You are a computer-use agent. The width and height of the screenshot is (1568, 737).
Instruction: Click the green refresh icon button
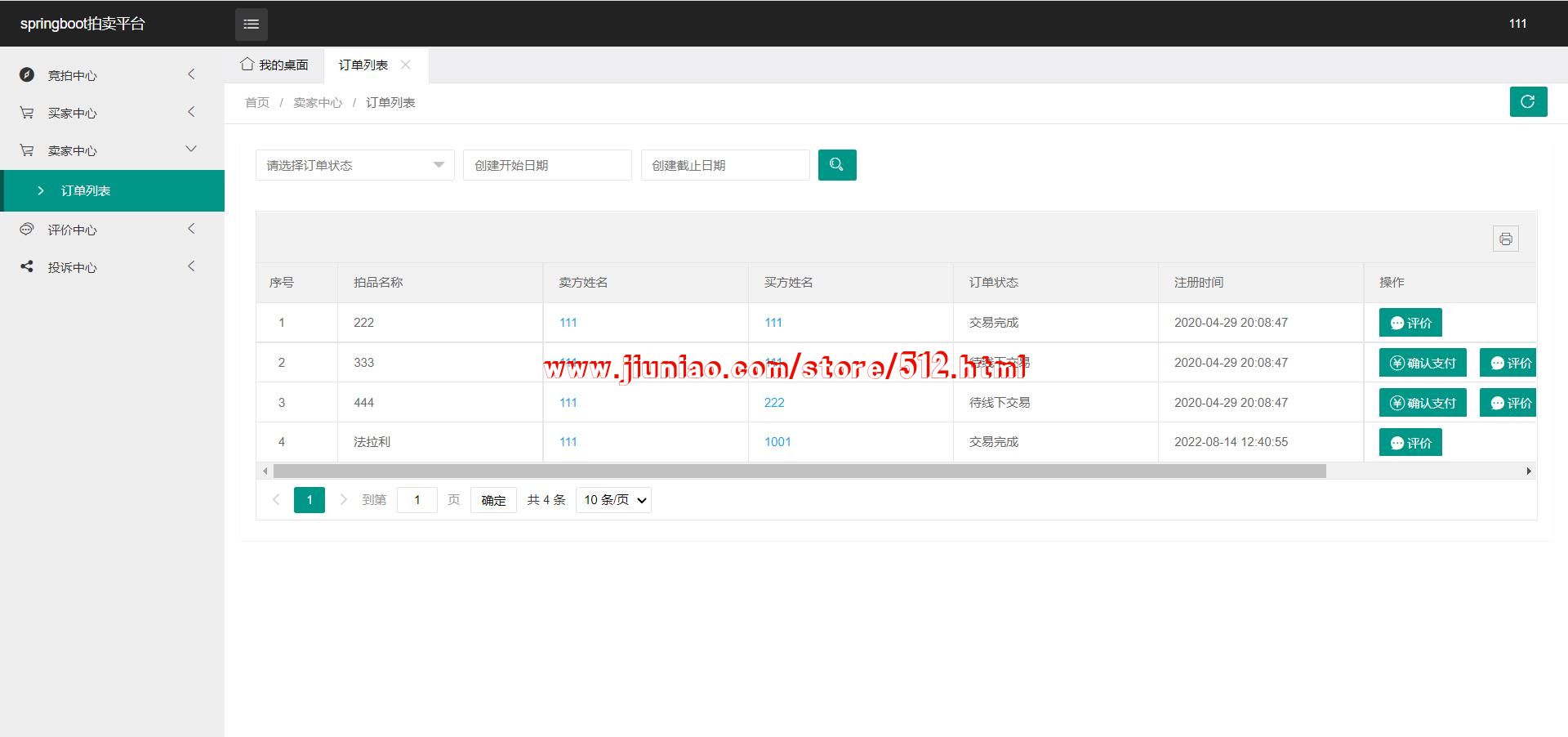coord(1527,102)
